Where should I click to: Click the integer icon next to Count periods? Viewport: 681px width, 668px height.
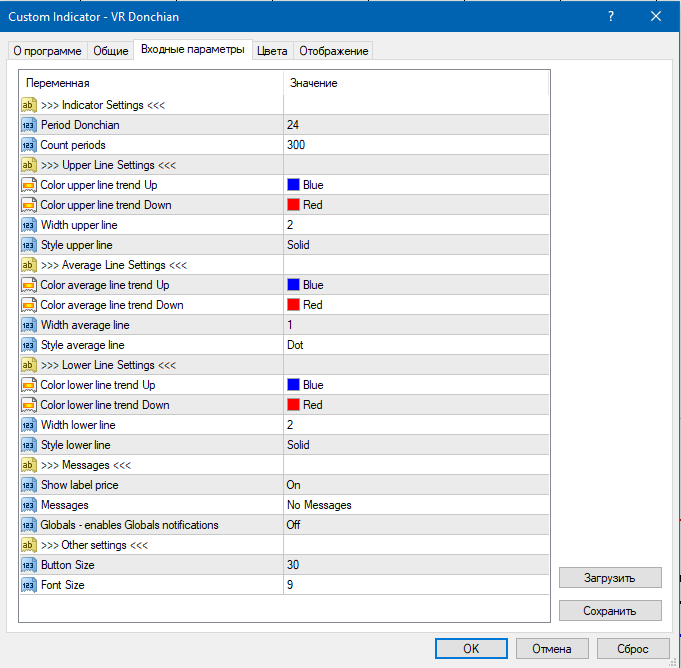click(28, 145)
